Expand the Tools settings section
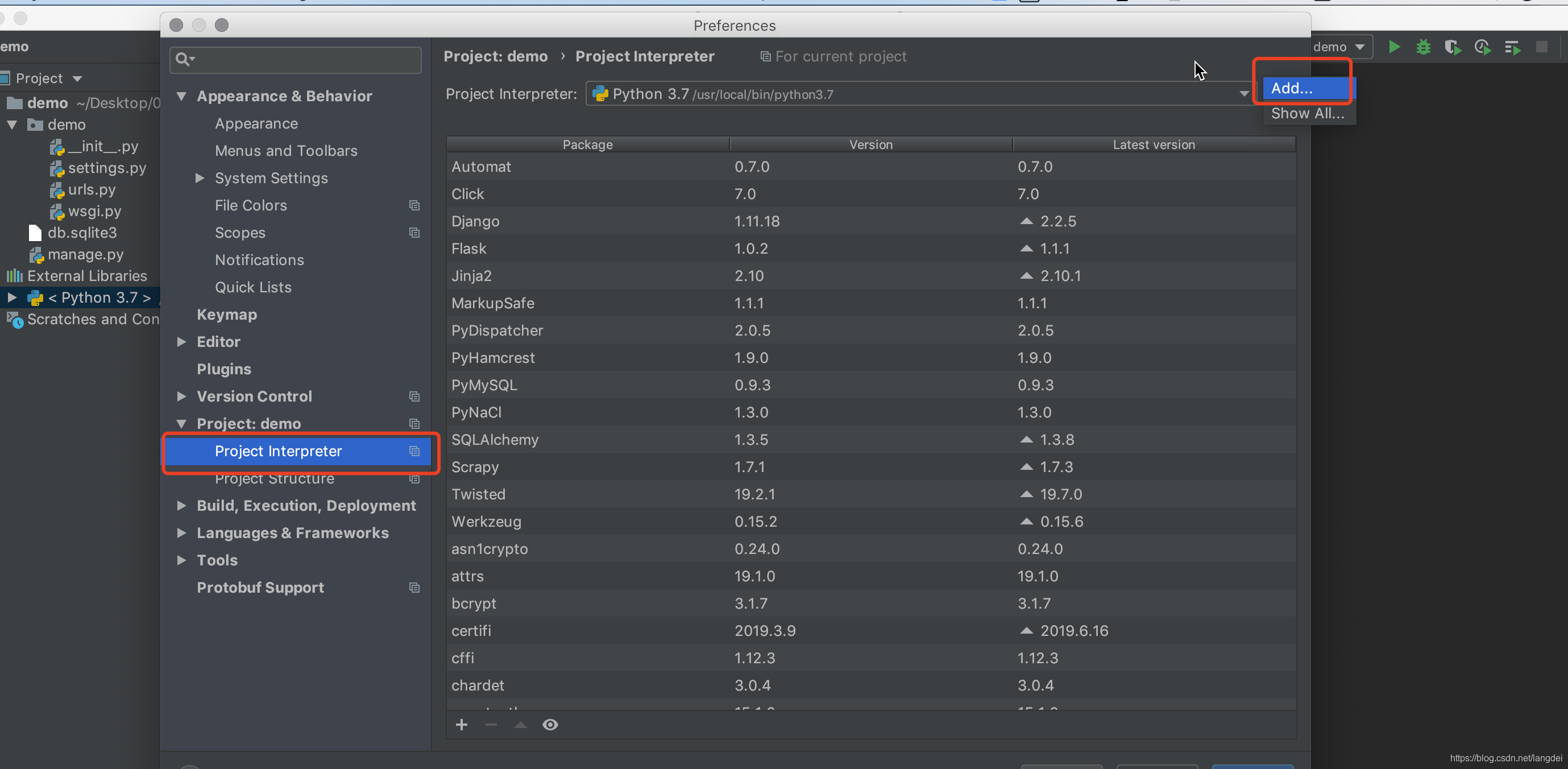The height and width of the screenshot is (769, 1568). (x=181, y=561)
